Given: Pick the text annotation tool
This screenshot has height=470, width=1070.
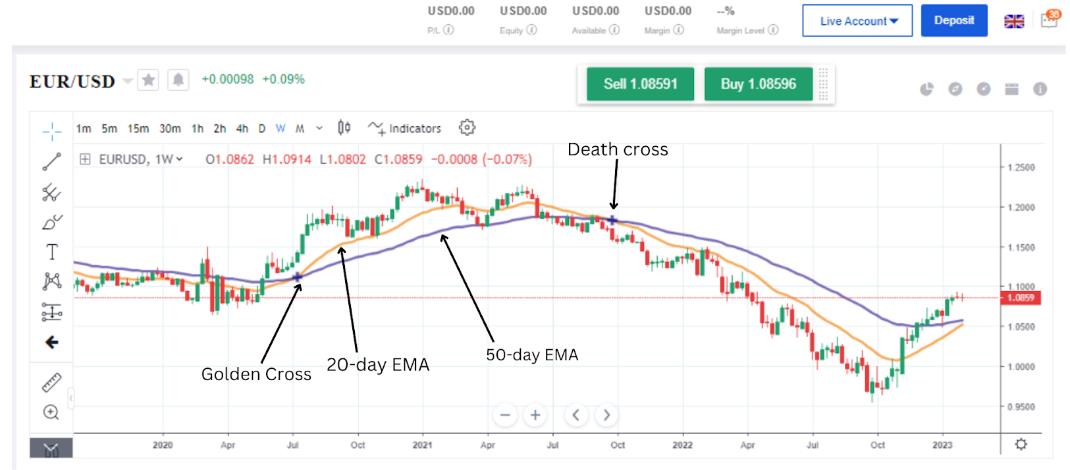Looking at the screenshot, I should pos(52,251).
